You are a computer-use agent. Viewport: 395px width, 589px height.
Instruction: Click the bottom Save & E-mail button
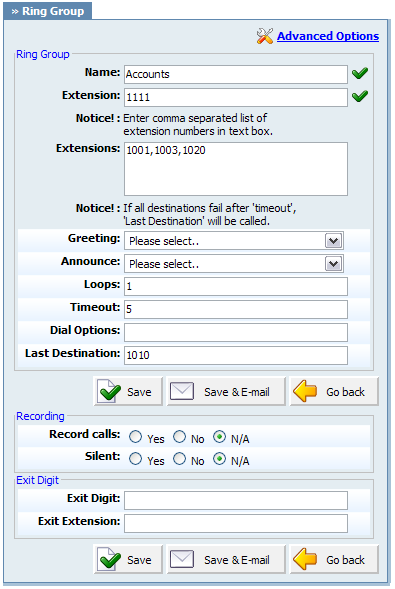[x=226, y=559]
